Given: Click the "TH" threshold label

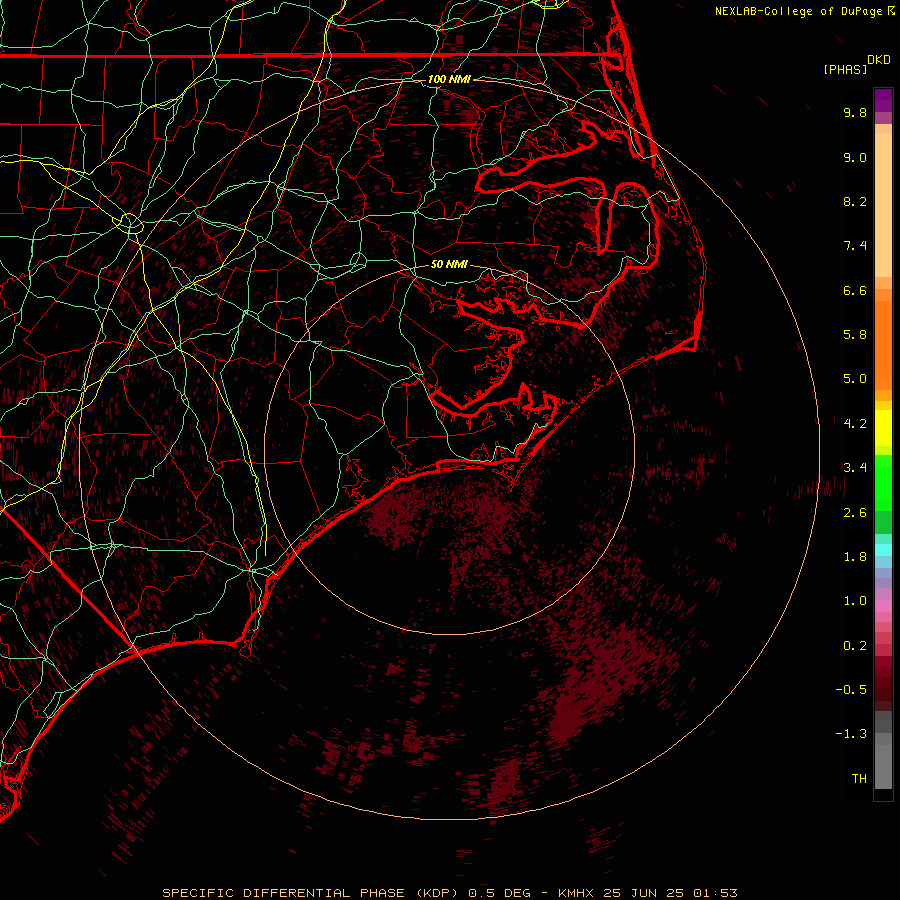Looking at the screenshot, I should click(859, 779).
